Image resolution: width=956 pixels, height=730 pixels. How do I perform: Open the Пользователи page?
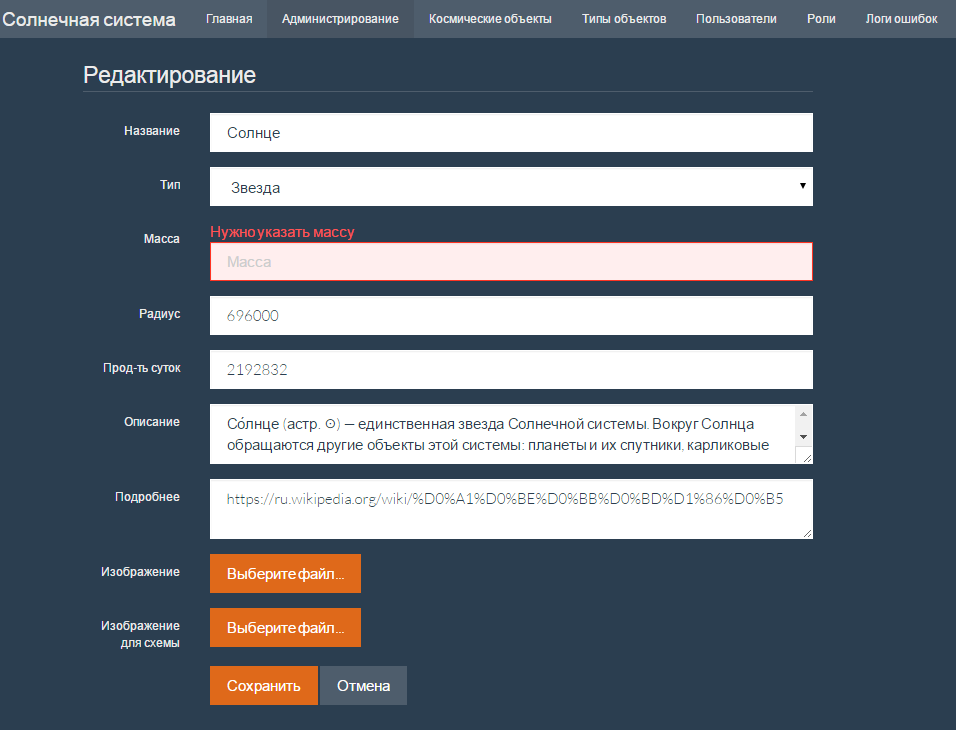(736, 19)
